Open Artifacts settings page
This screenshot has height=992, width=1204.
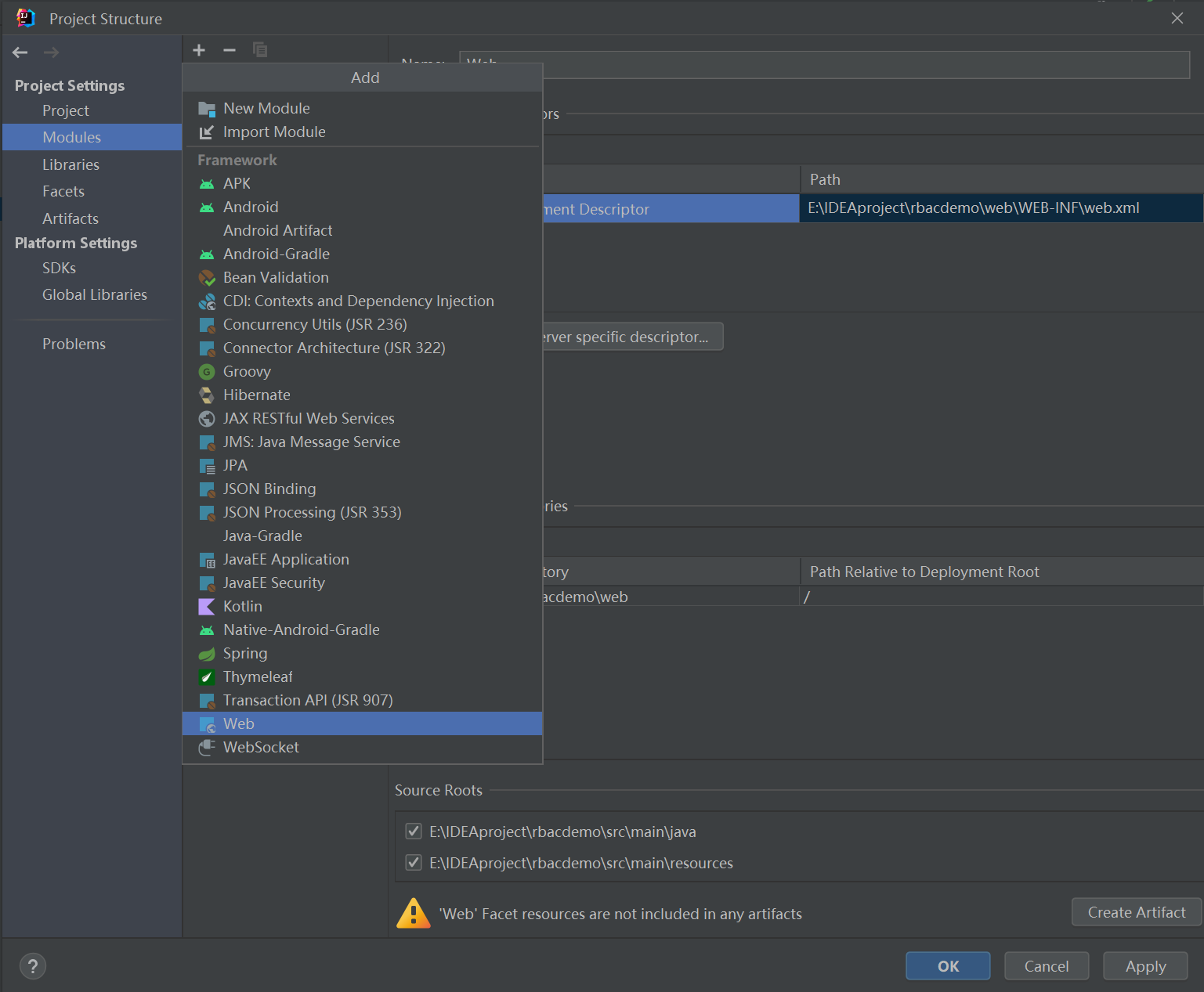92,218
